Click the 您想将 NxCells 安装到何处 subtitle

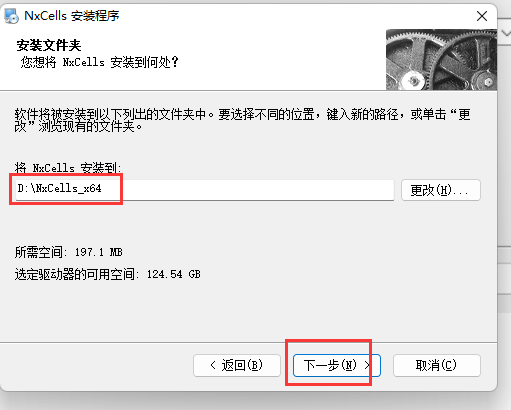[x=100, y=62]
